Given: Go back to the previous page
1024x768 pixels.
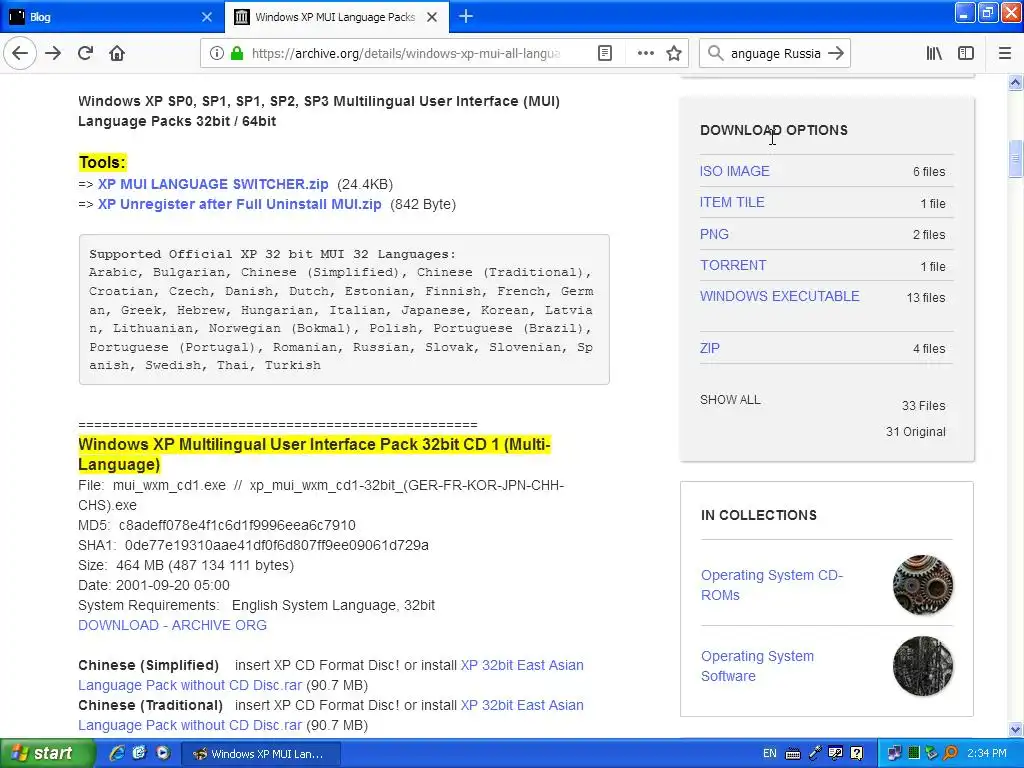Looking at the screenshot, I should 20,53.
